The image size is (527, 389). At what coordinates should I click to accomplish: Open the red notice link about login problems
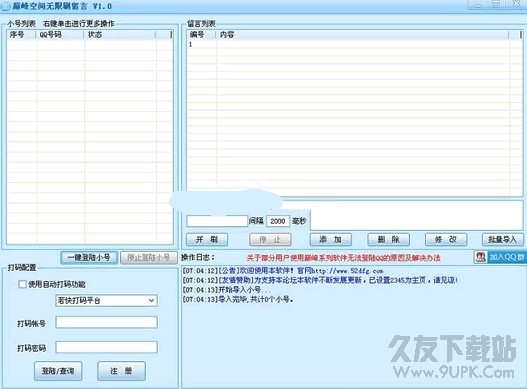tap(343, 258)
